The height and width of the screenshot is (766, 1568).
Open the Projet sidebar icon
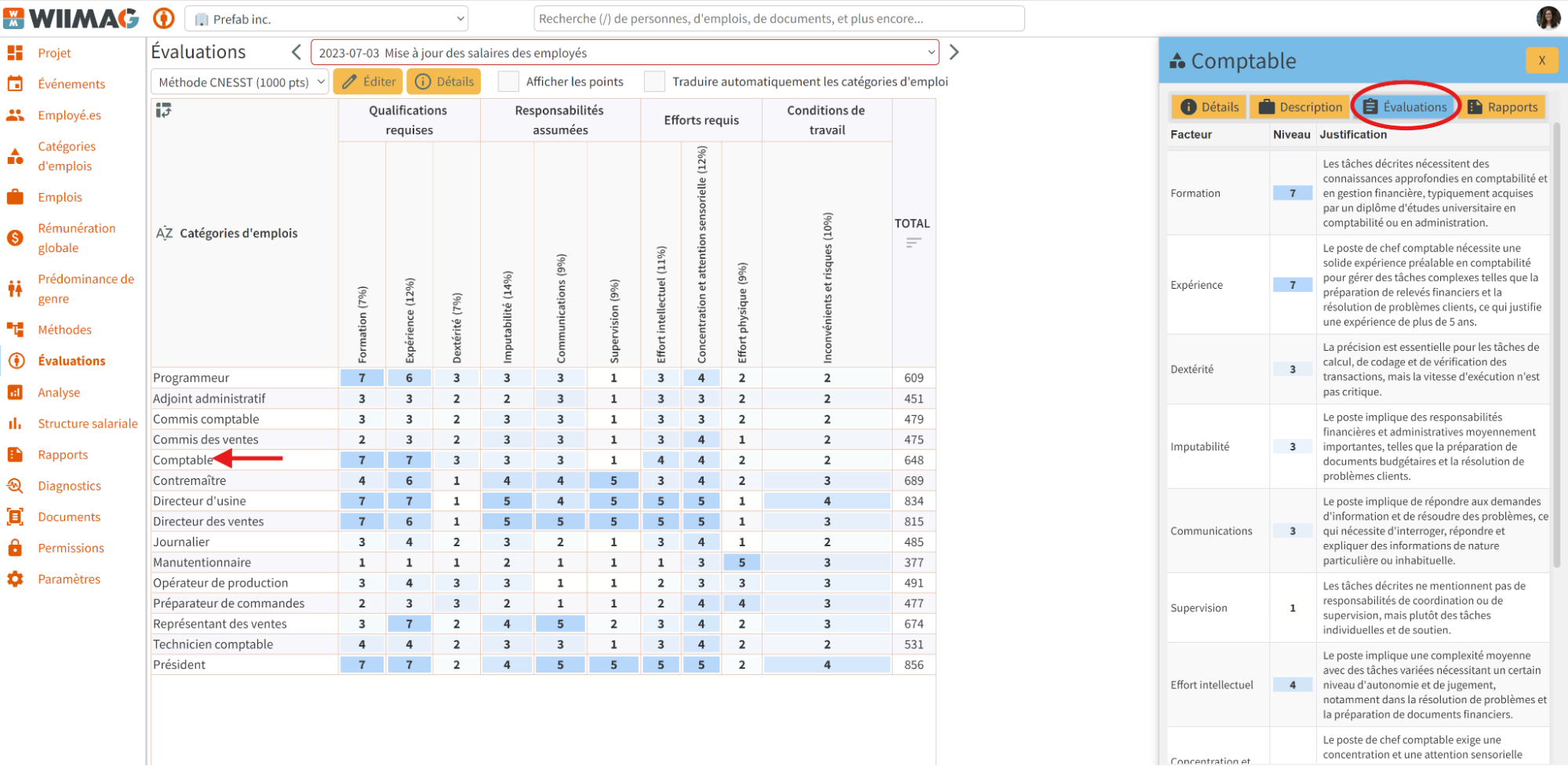tap(15, 53)
